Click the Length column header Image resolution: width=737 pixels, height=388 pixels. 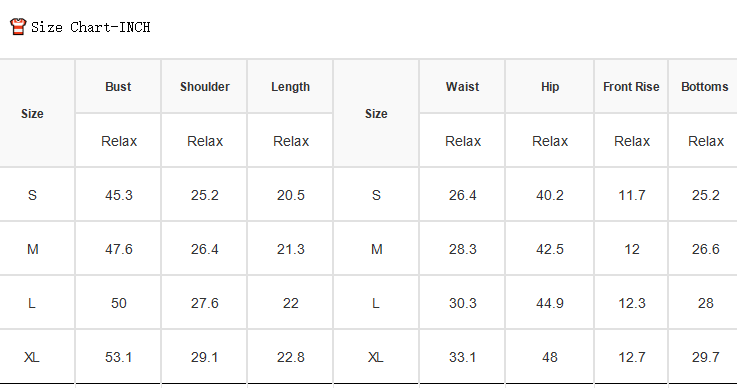point(290,87)
